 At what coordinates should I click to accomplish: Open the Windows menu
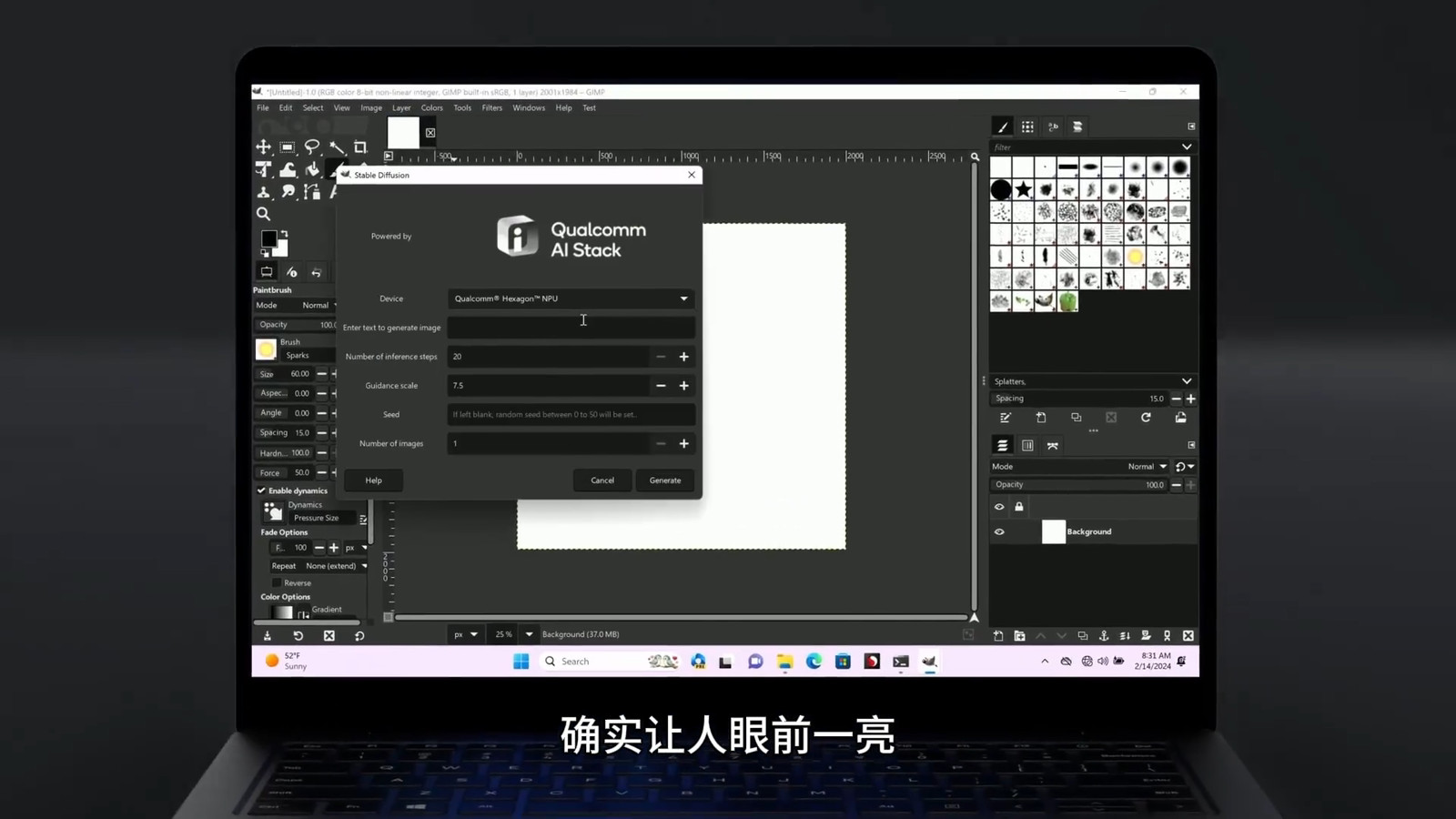[x=529, y=107]
